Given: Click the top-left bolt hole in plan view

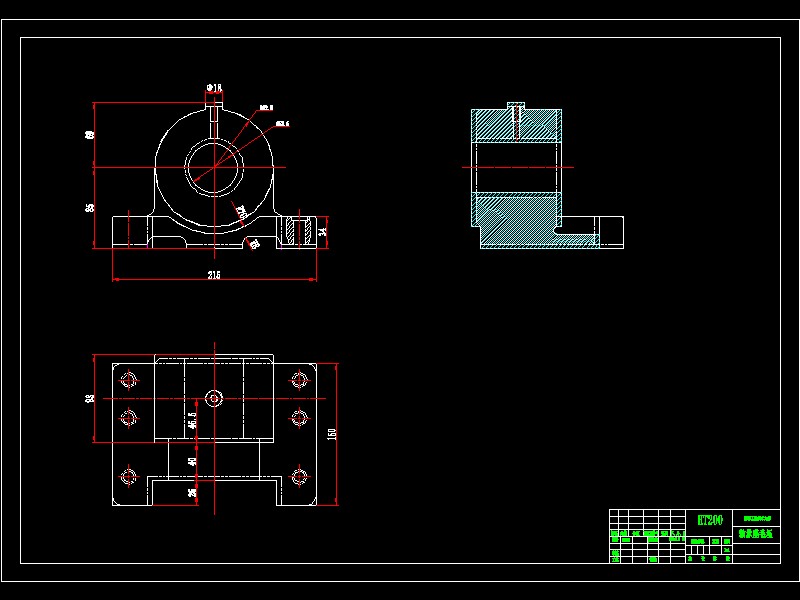Looking at the screenshot, I should 129,380.
